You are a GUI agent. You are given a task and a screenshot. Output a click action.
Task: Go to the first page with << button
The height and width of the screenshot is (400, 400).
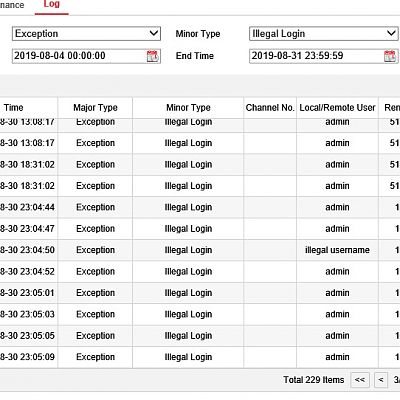360,380
